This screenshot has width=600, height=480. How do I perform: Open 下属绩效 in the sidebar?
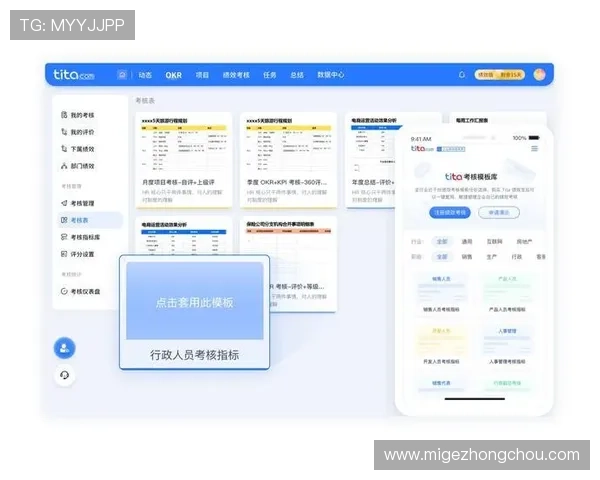(78, 149)
